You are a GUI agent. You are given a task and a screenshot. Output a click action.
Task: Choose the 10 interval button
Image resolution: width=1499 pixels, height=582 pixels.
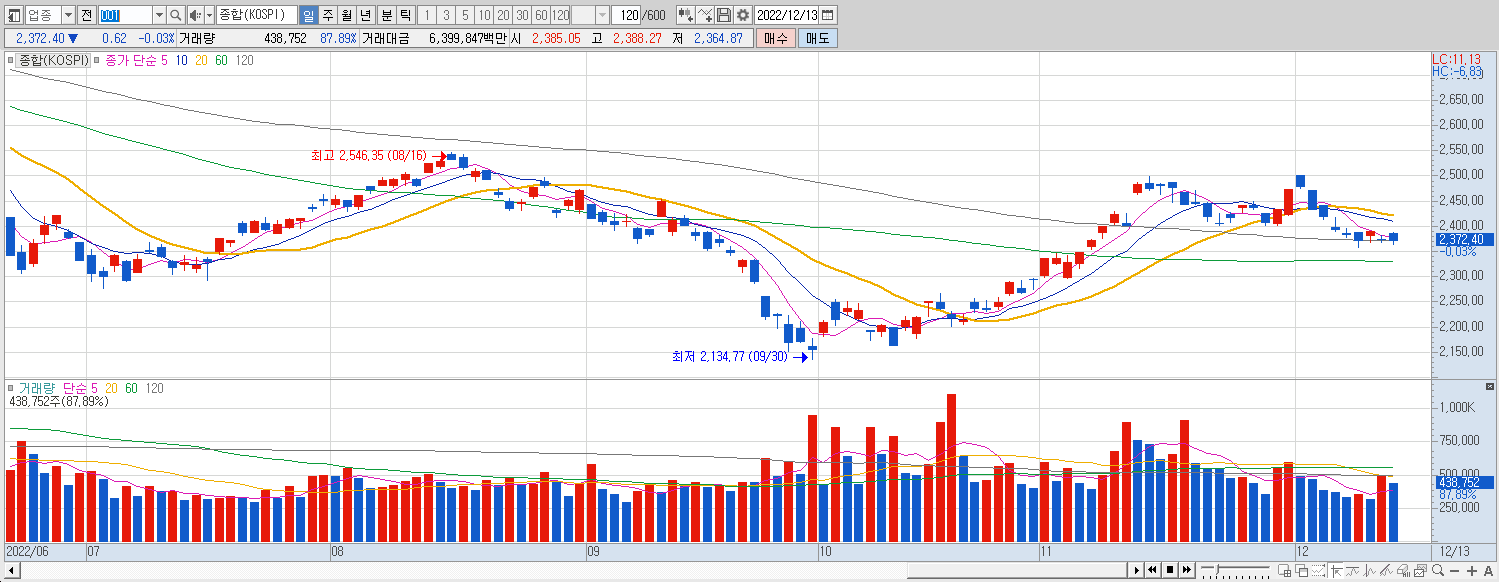coord(484,15)
